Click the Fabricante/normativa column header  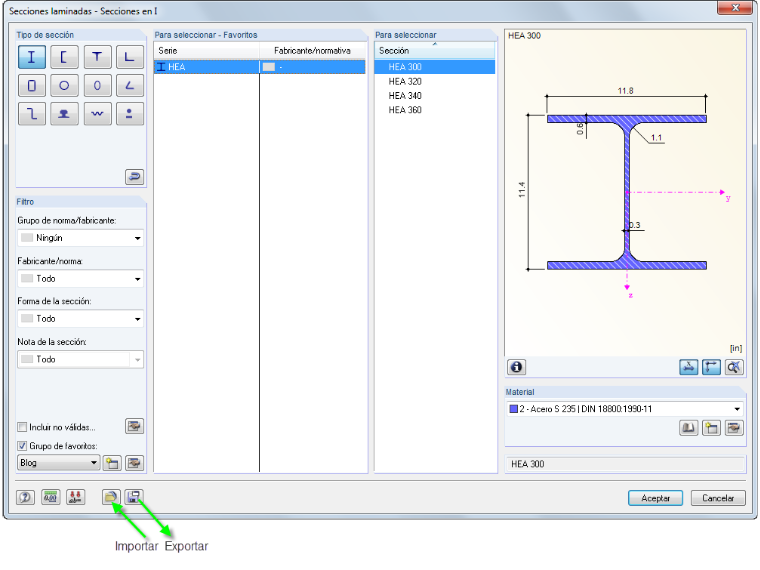[x=313, y=50]
